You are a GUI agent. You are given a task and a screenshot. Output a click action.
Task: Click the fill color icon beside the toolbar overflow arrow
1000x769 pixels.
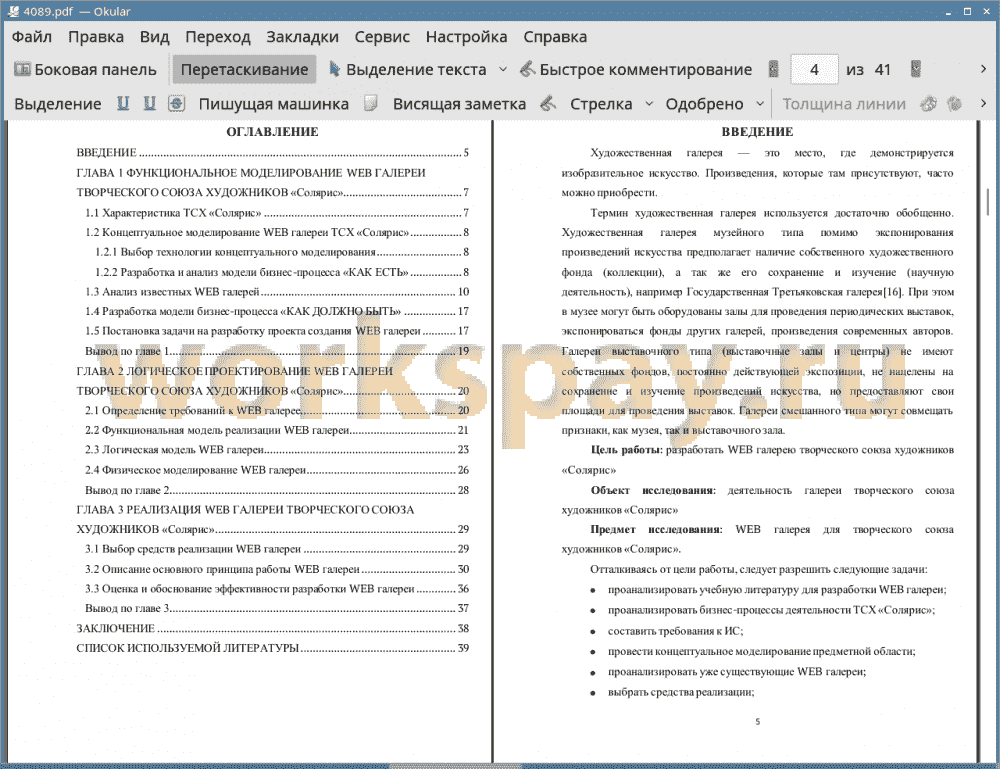click(954, 103)
